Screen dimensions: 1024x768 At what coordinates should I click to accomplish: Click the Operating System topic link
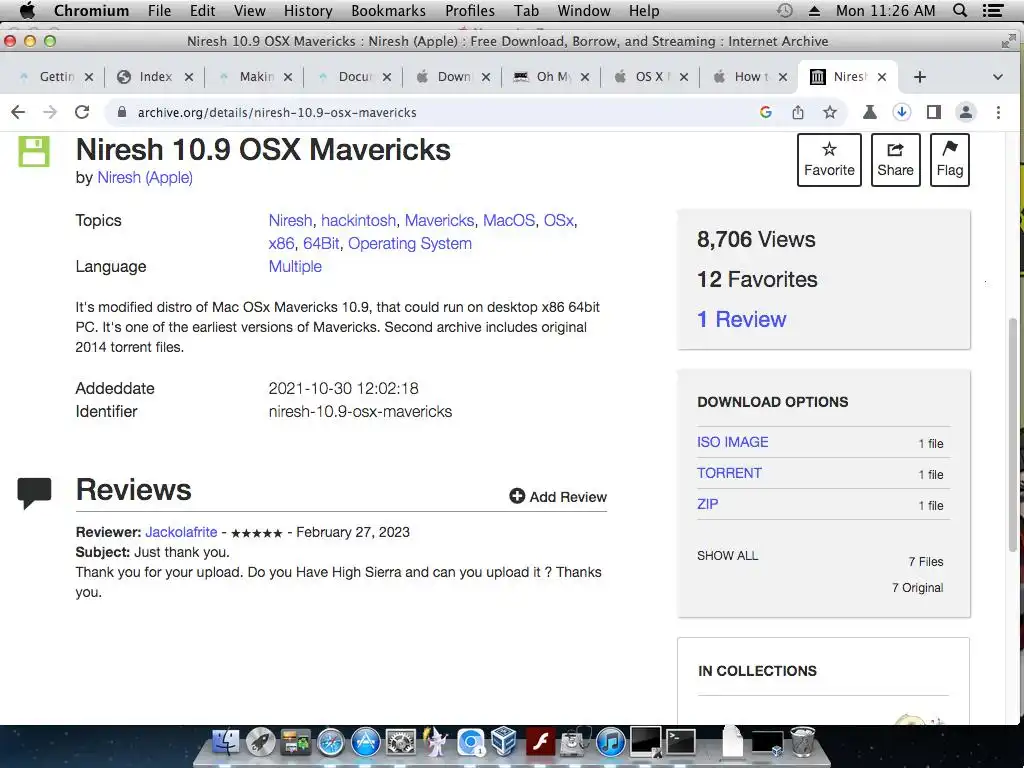point(409,244)
